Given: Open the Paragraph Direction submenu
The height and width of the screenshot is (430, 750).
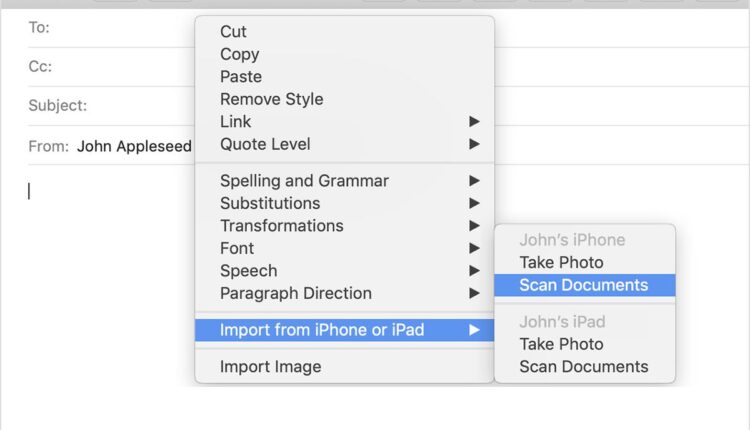Looking at the screenshot, I should tap(295, 293).
